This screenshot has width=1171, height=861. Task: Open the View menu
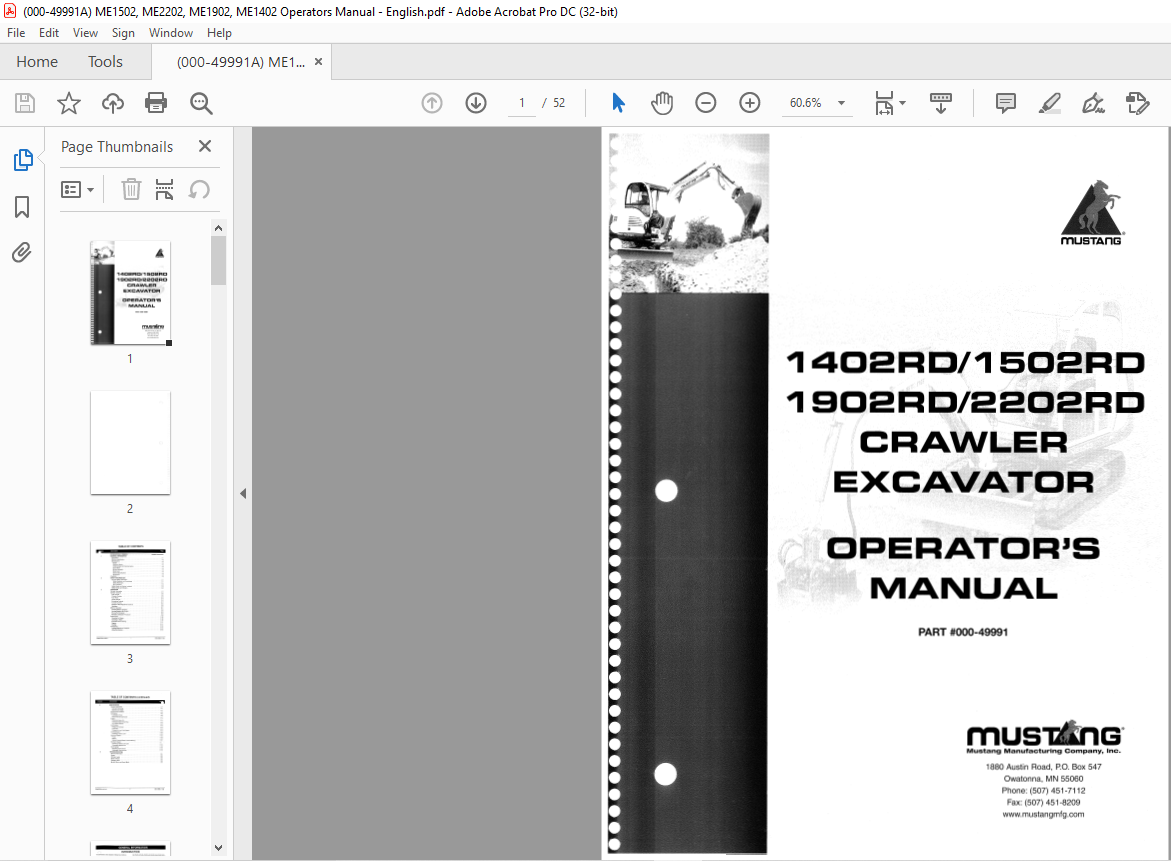[x=85, y=33]
